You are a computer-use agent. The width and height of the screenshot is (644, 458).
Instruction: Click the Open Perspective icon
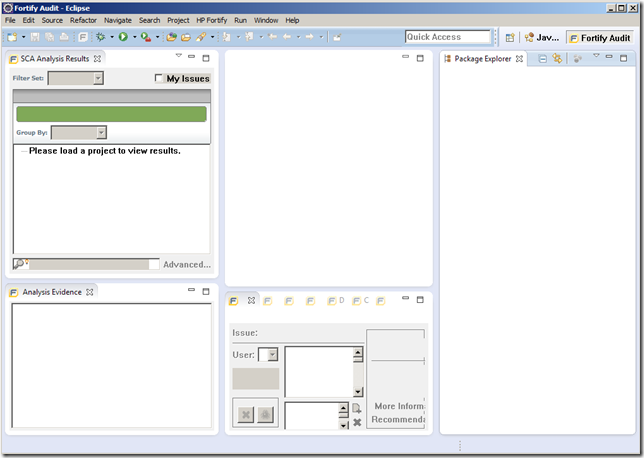click(510, 37)
